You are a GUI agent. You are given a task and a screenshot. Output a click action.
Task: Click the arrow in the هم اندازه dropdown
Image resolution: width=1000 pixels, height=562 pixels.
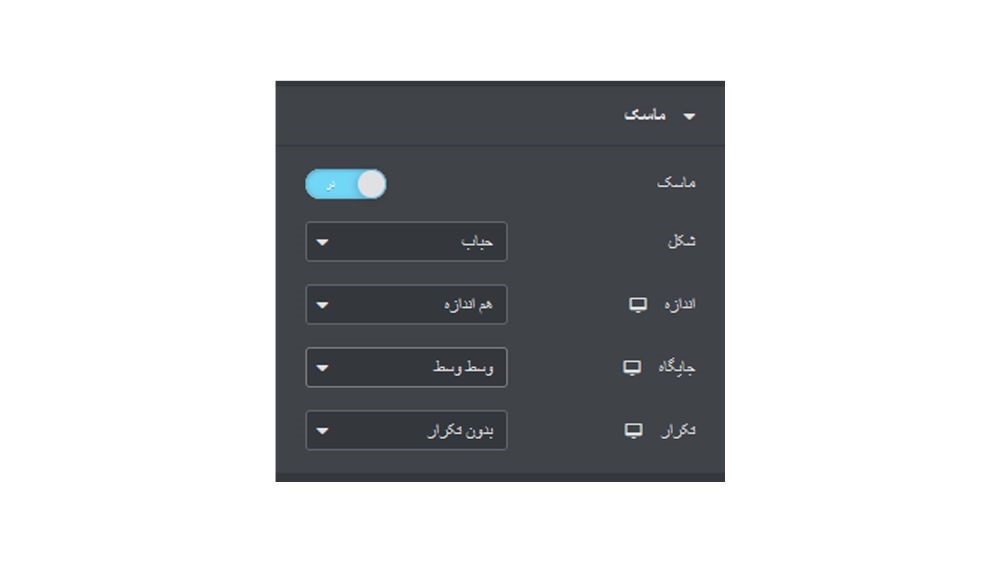point(322,306)
